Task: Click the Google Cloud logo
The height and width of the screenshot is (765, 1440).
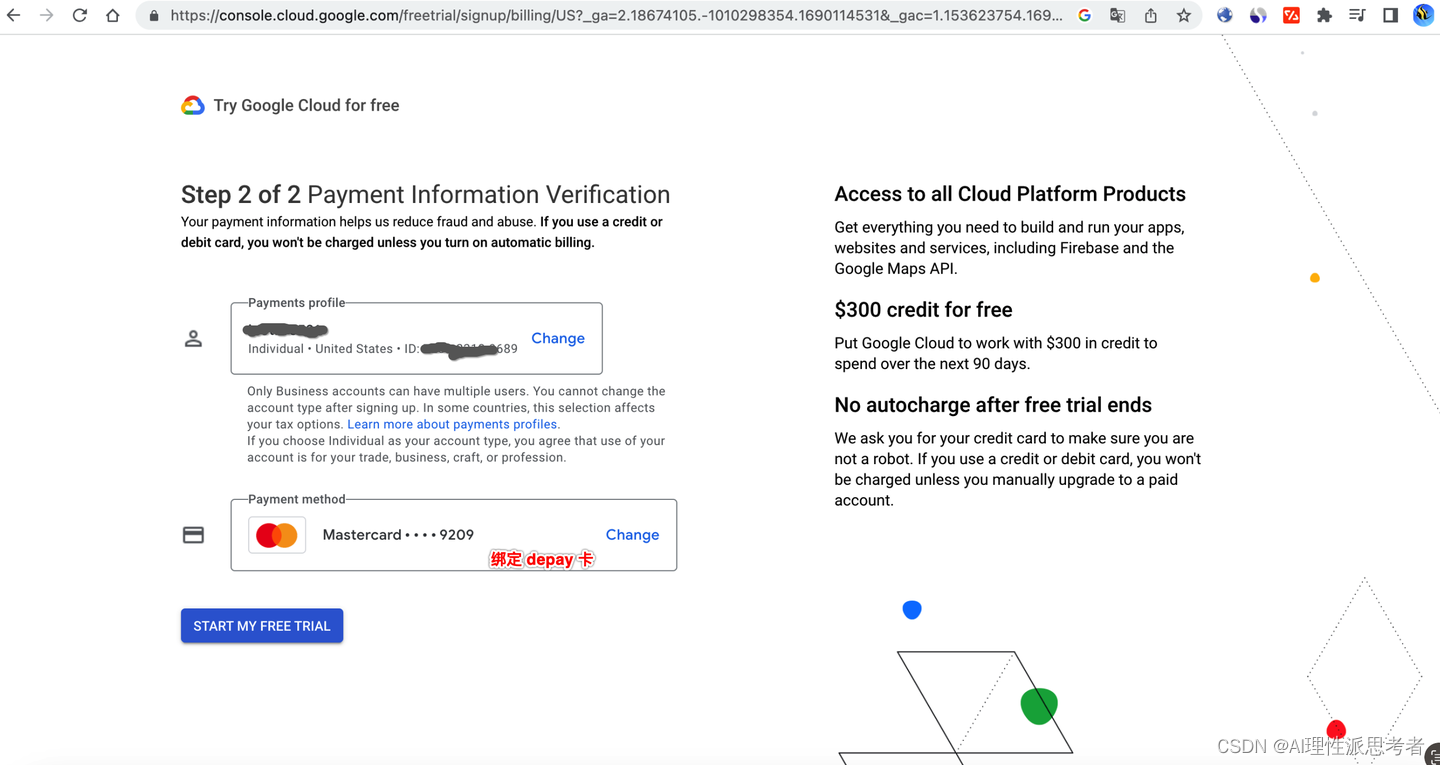Action: (x=193, y=106)
